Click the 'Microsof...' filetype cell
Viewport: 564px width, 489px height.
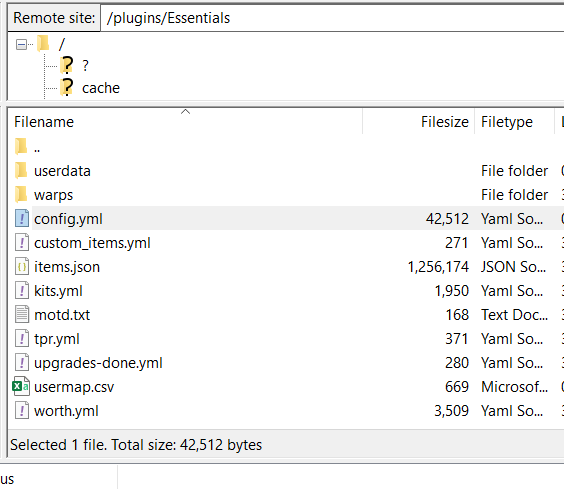tap(514, 387)
